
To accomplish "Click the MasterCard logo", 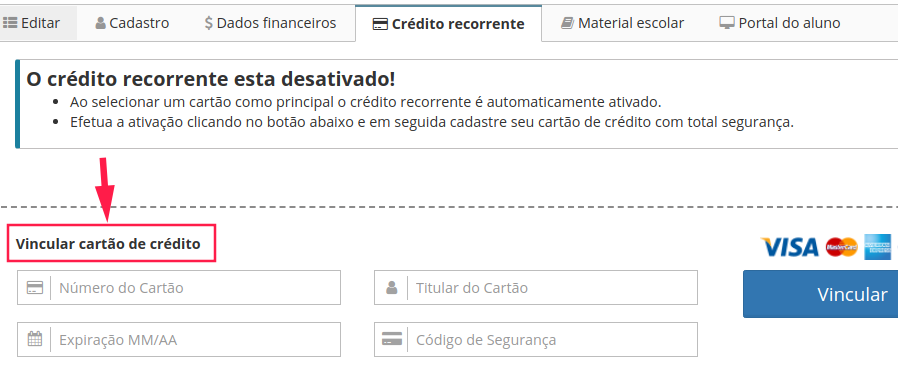I will click(841, 247).
